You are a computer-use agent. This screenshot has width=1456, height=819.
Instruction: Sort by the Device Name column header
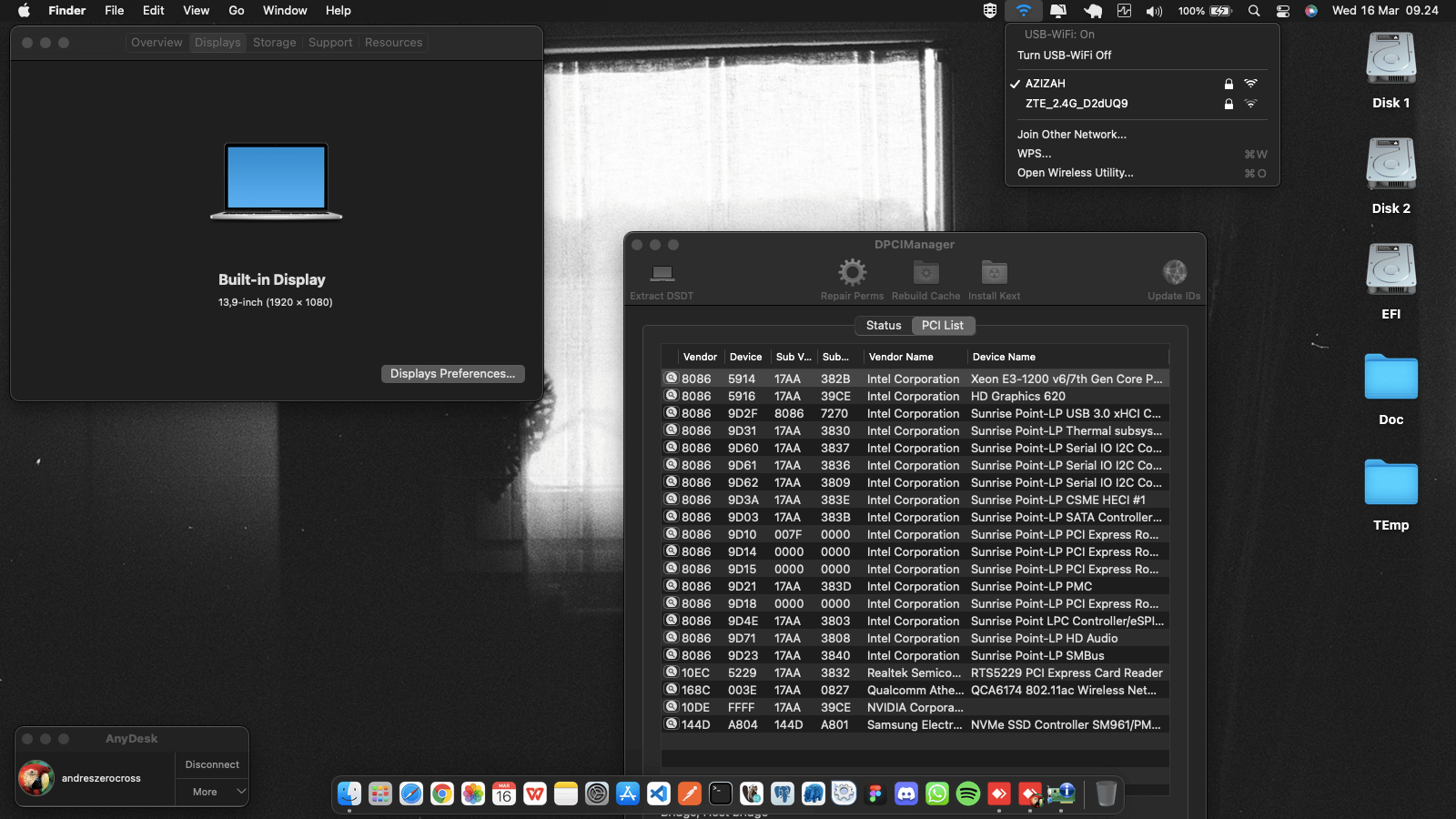(x=1068, y=357)
